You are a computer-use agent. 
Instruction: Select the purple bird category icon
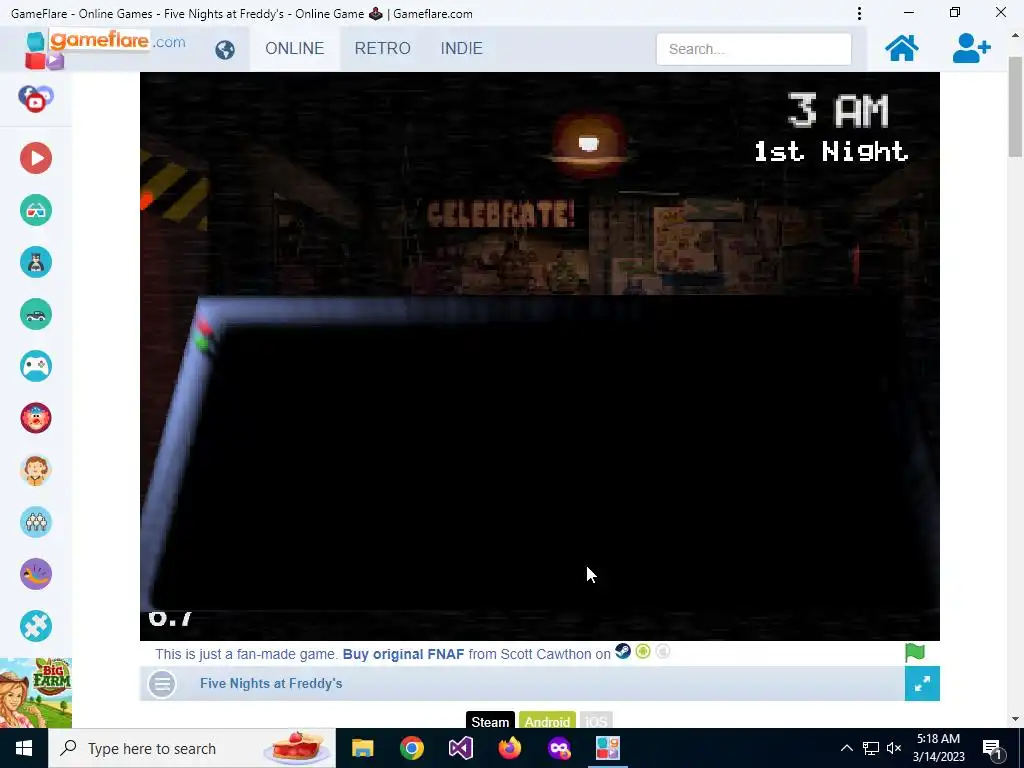coord(36,574)
